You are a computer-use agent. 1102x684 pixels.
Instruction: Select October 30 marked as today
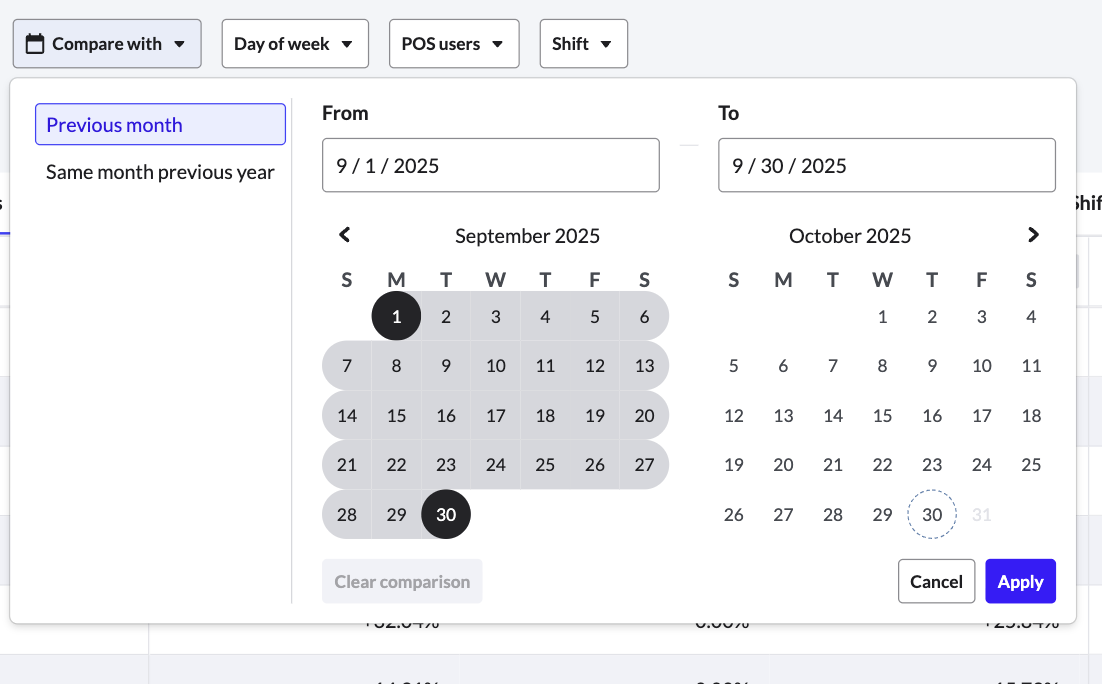click(x=931, y=514)
